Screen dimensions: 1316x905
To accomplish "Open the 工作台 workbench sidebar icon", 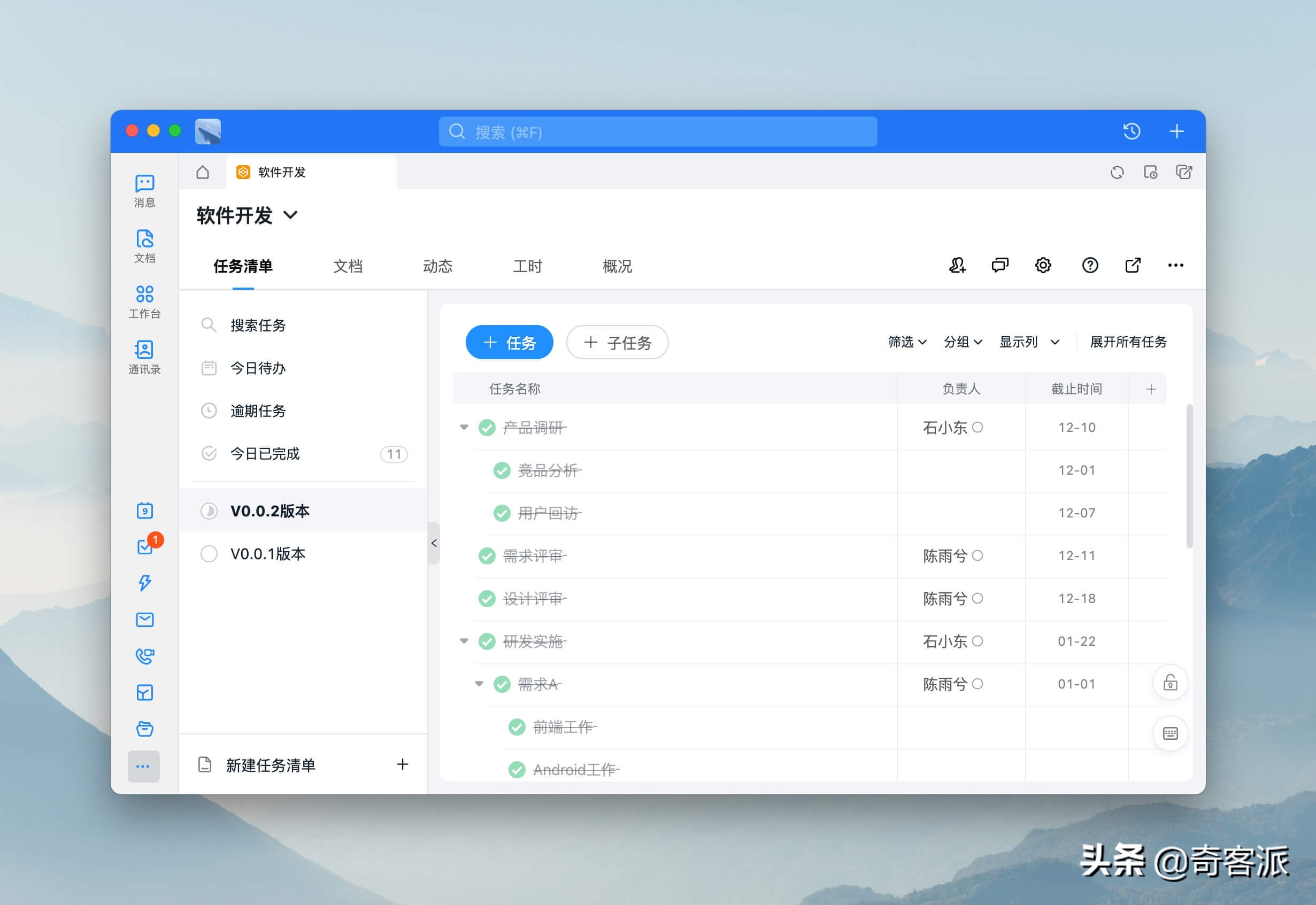I will (x=144, y=301).
